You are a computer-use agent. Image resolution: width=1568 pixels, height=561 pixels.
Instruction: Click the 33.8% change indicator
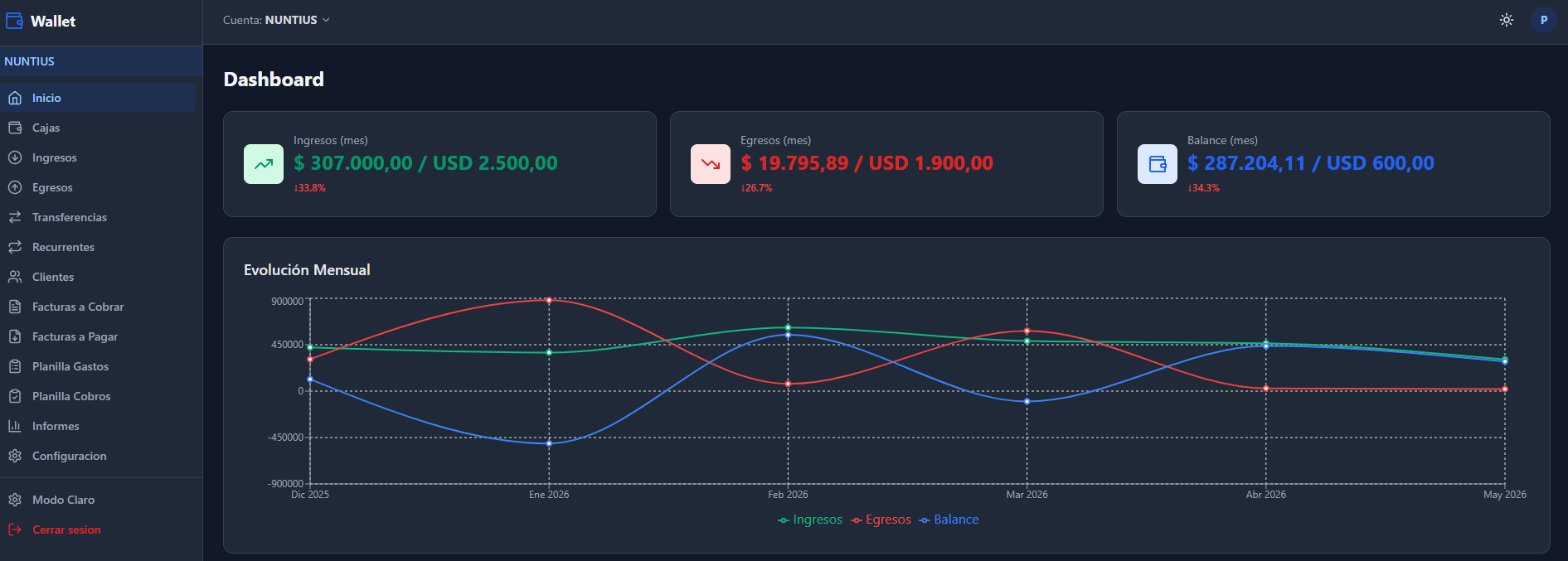click(309, 188)
